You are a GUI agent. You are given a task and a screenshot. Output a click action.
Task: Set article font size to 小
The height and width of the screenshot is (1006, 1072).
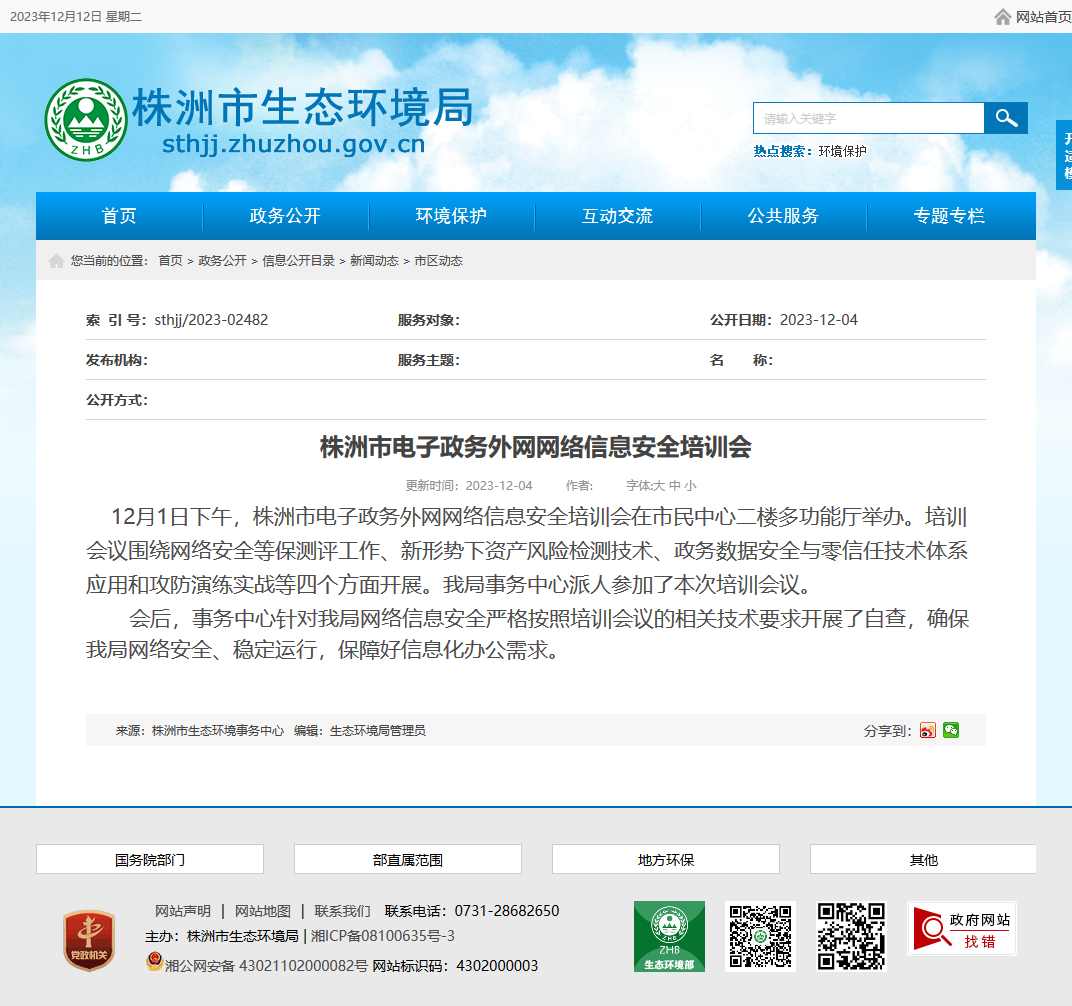pyautogui.click(x=691, y=486)
